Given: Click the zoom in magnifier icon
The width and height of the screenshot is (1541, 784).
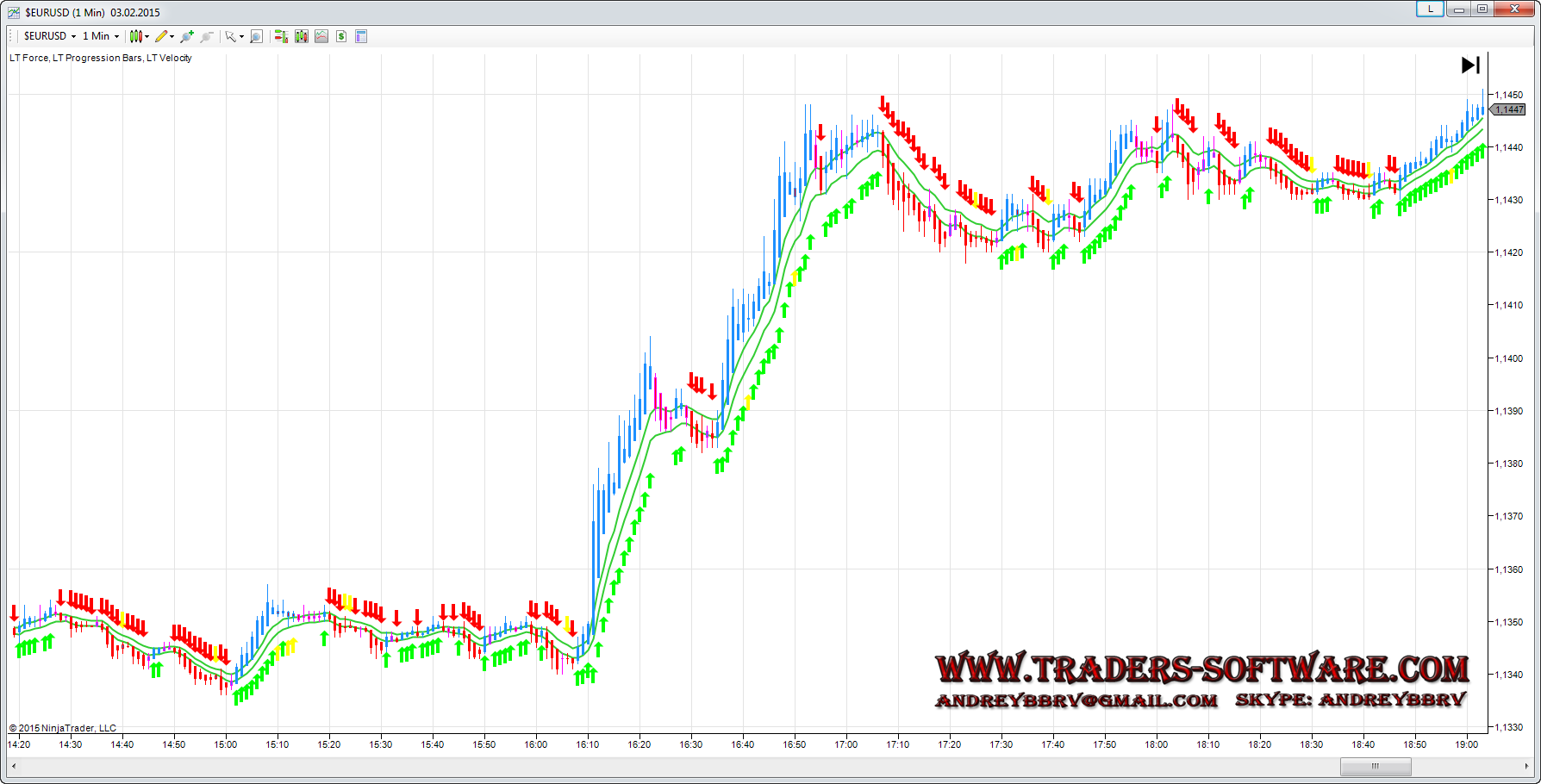Looking at the screenshot, I should 187,36.
